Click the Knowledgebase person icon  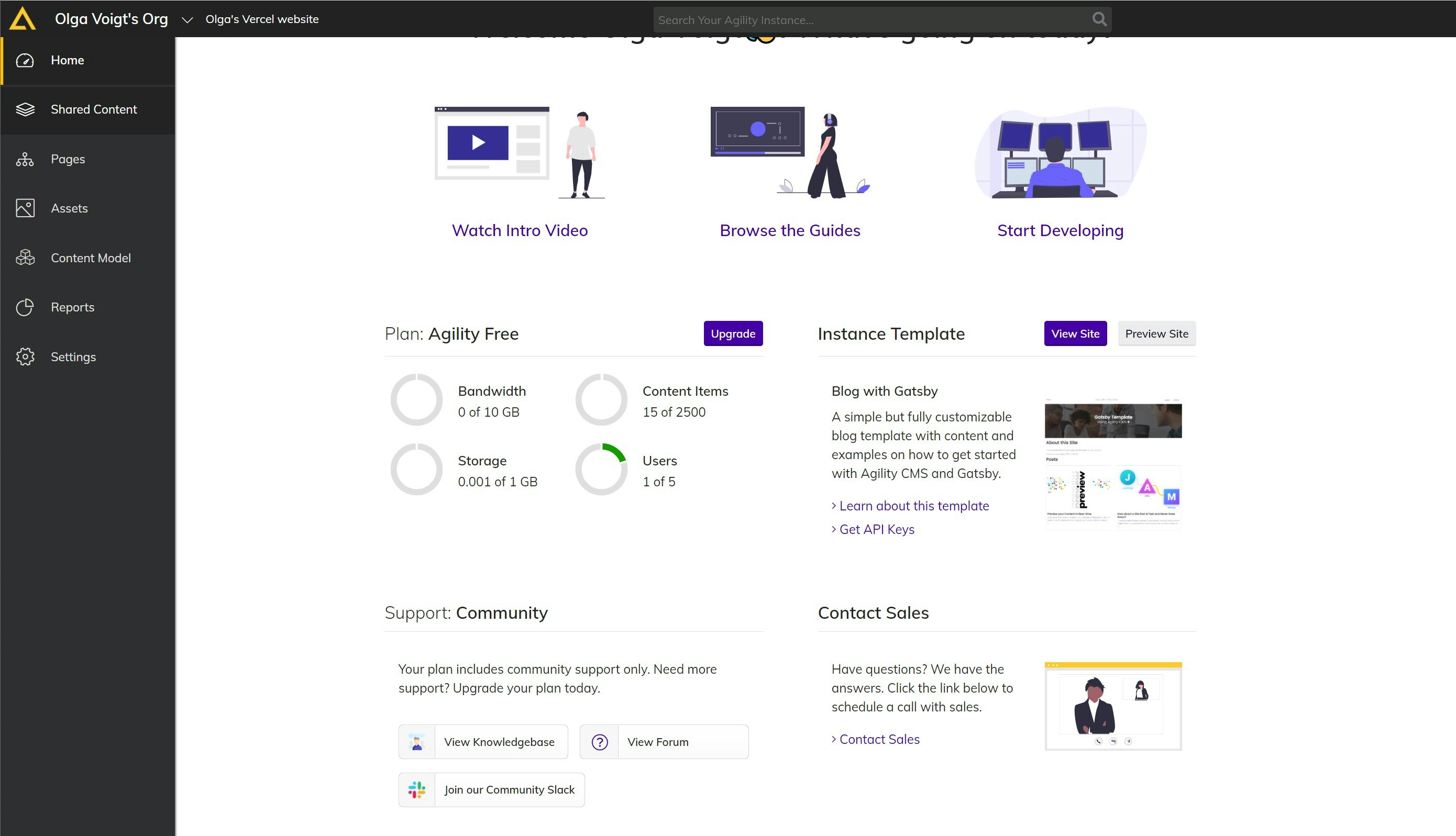(x=417, y=741)
